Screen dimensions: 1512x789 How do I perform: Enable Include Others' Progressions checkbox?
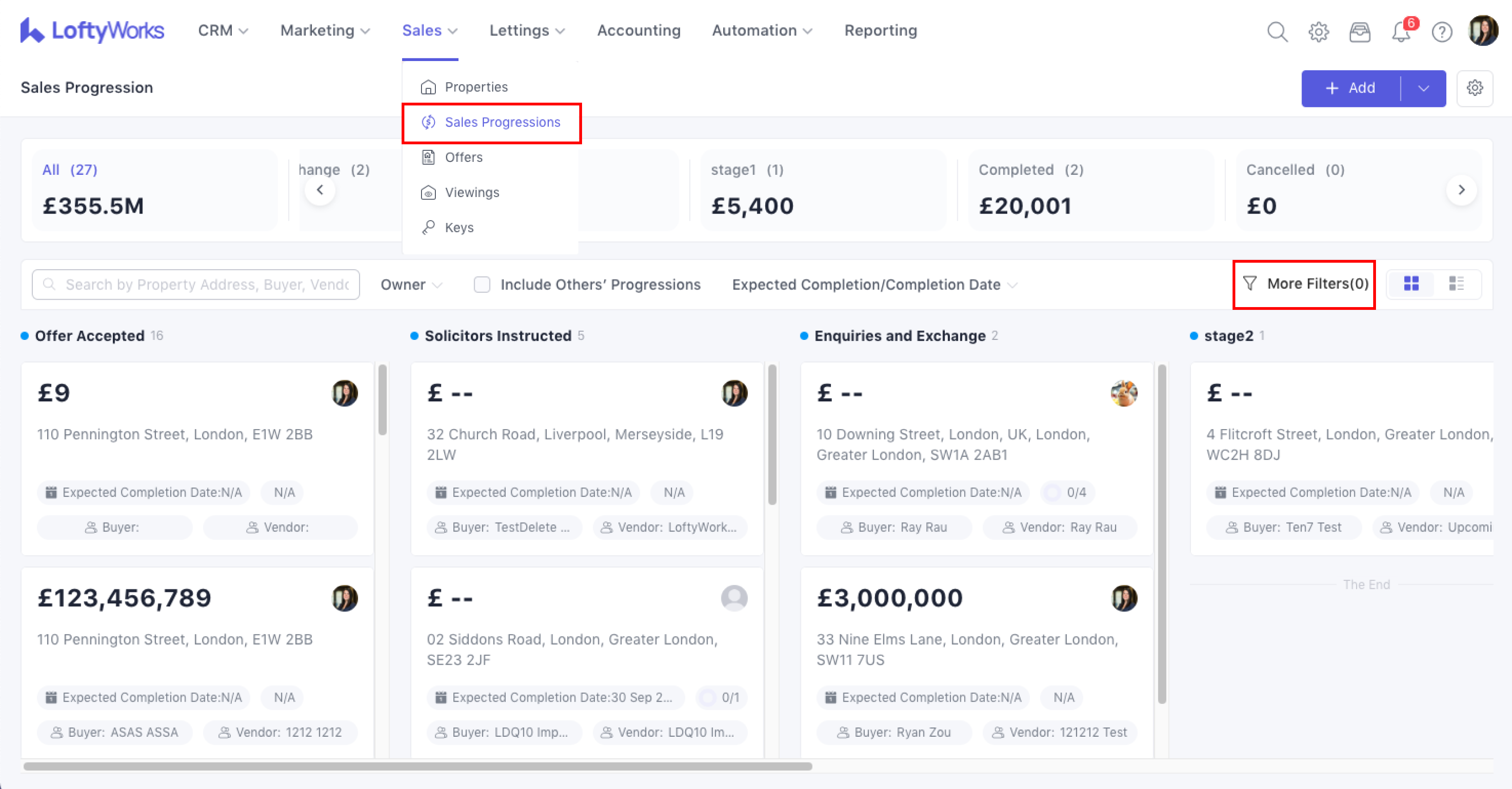pos(482,284)
